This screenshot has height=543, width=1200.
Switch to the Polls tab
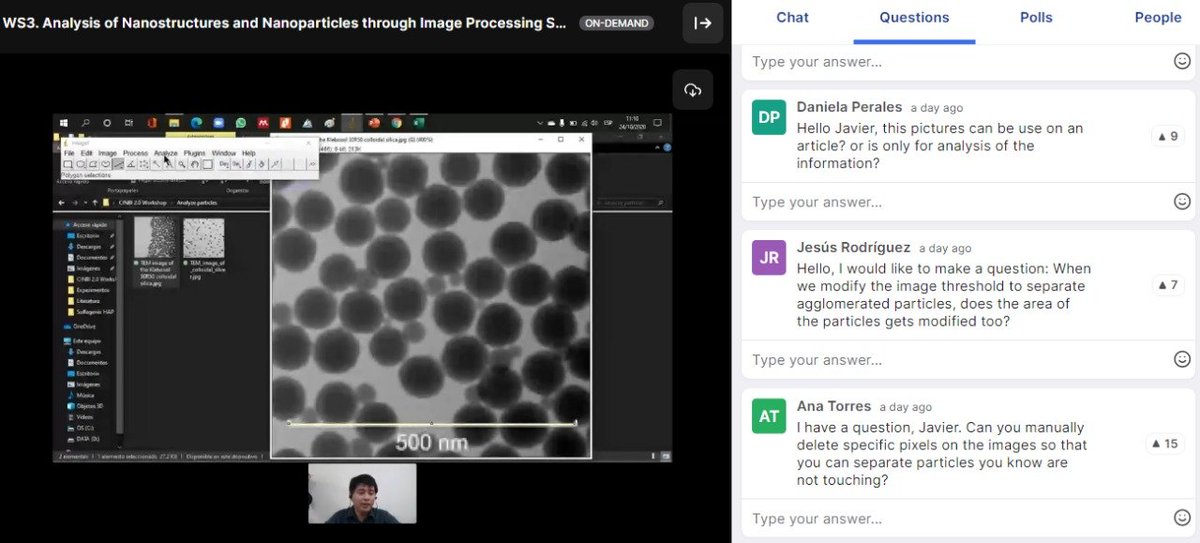pyautogui.click(x=1036, y=17)
